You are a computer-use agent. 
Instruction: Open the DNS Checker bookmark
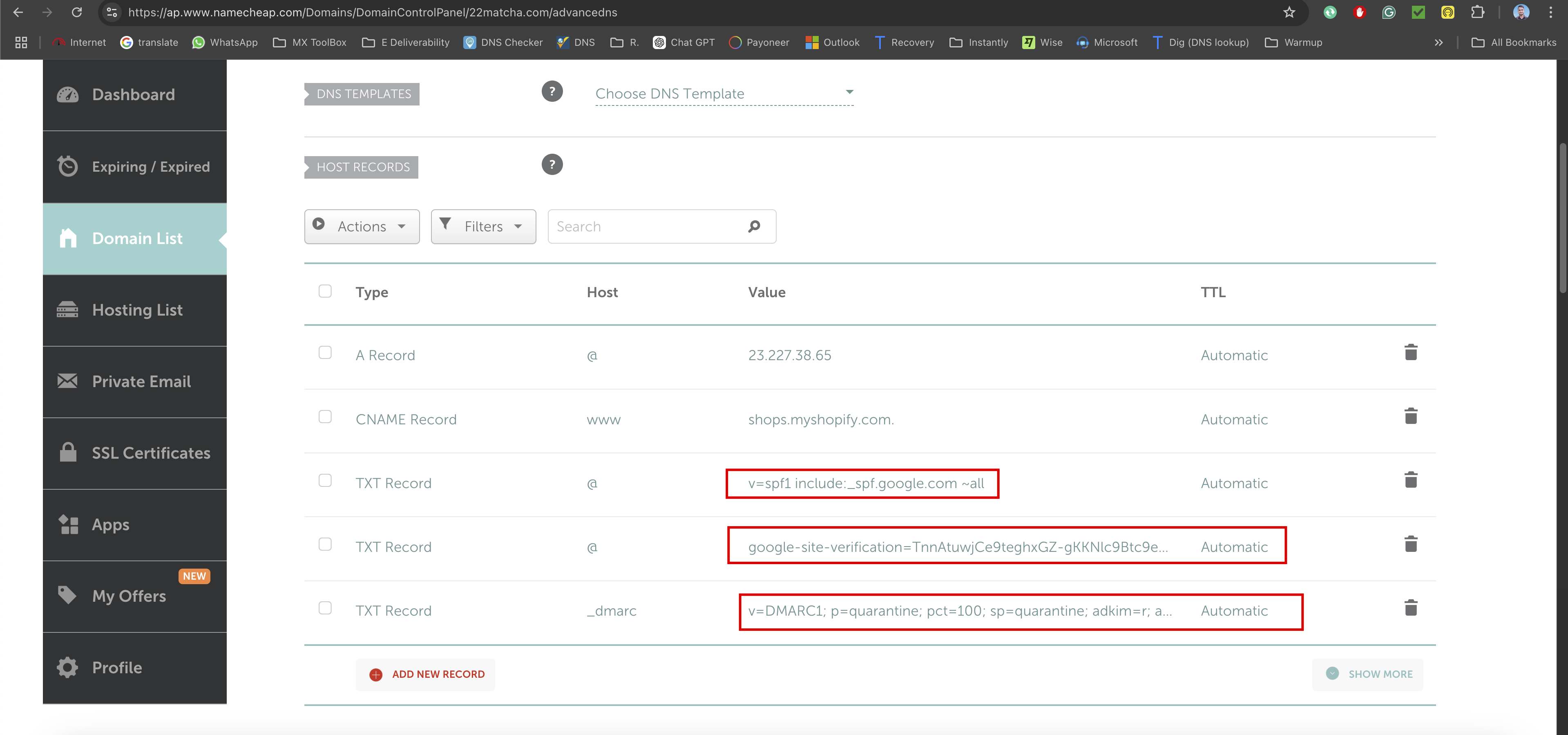pyautogui.click(x=503, y=42)
